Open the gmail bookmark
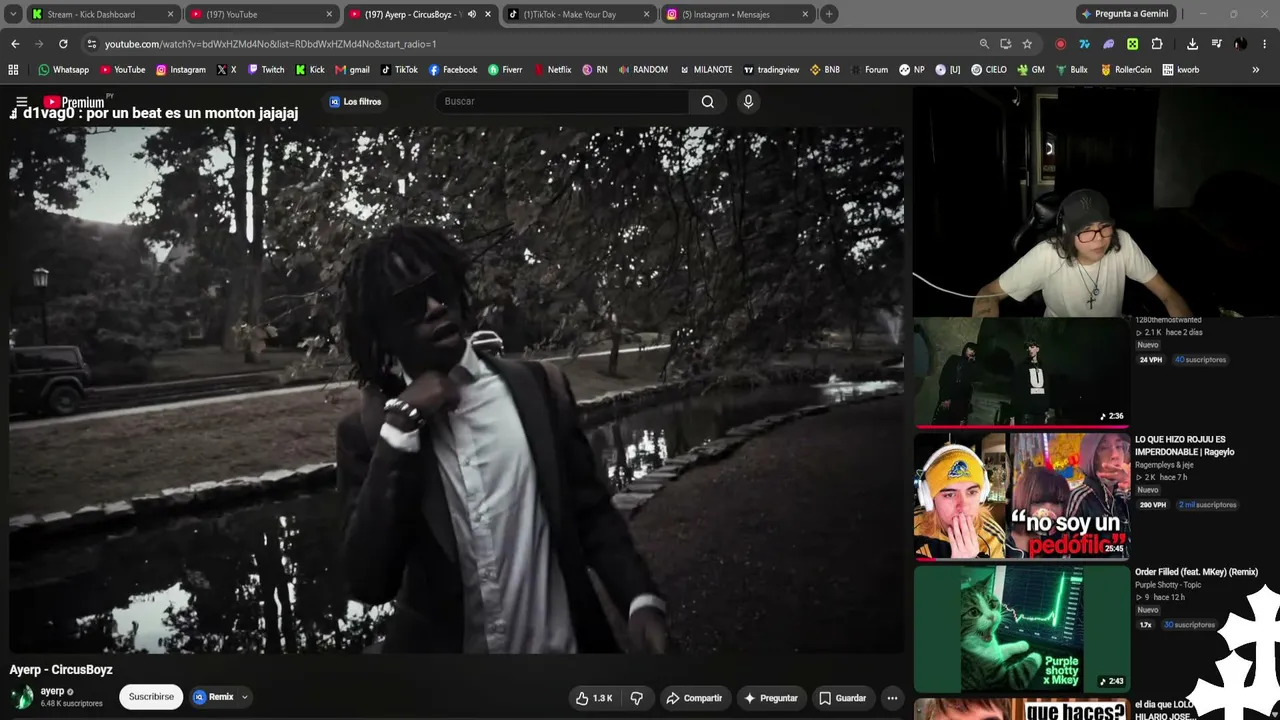1280x720 pixels. 353,70
